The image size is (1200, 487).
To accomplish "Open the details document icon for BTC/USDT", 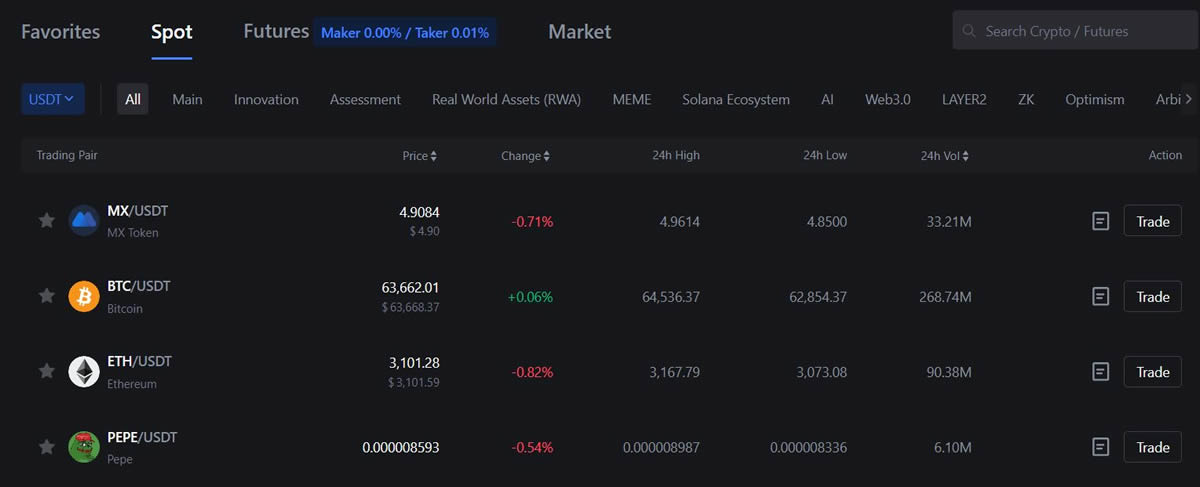I will [x=1101, y=297].
